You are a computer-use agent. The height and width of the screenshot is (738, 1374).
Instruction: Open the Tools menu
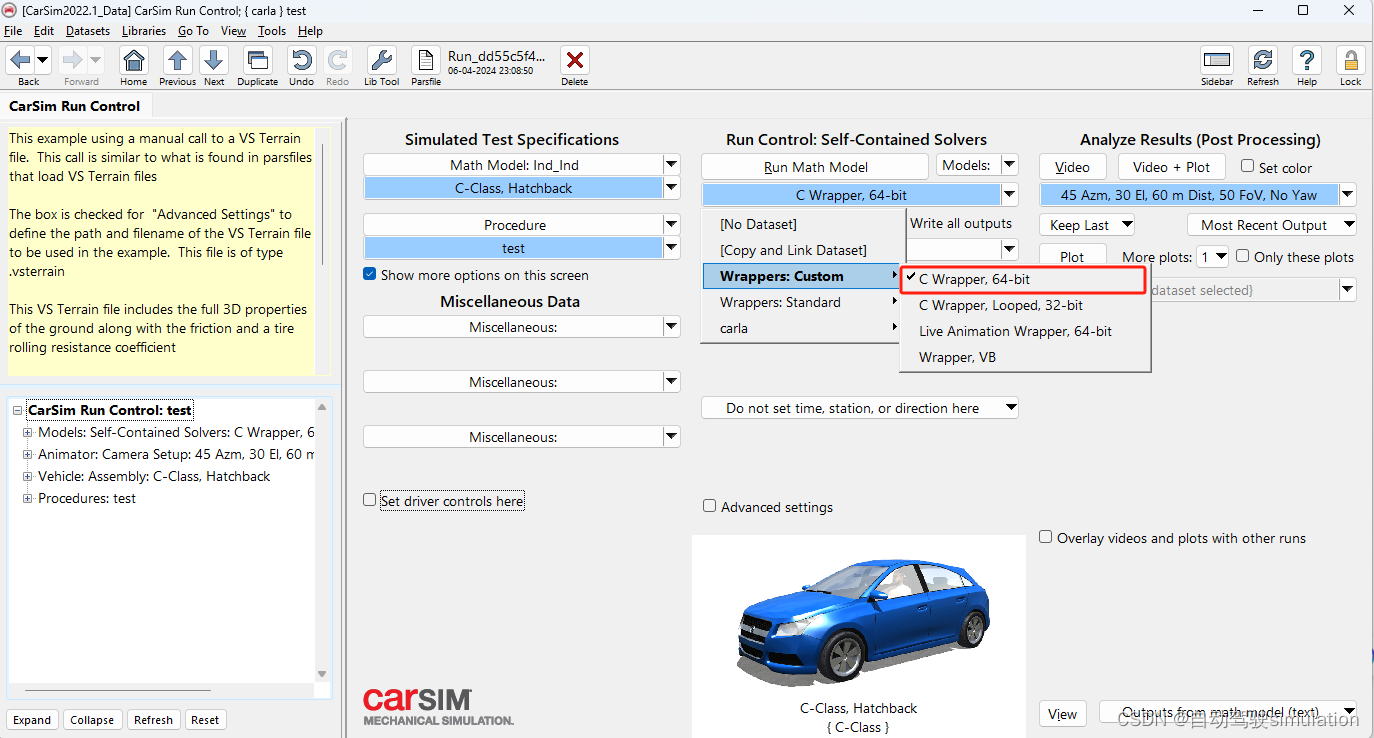pos(272,31)
